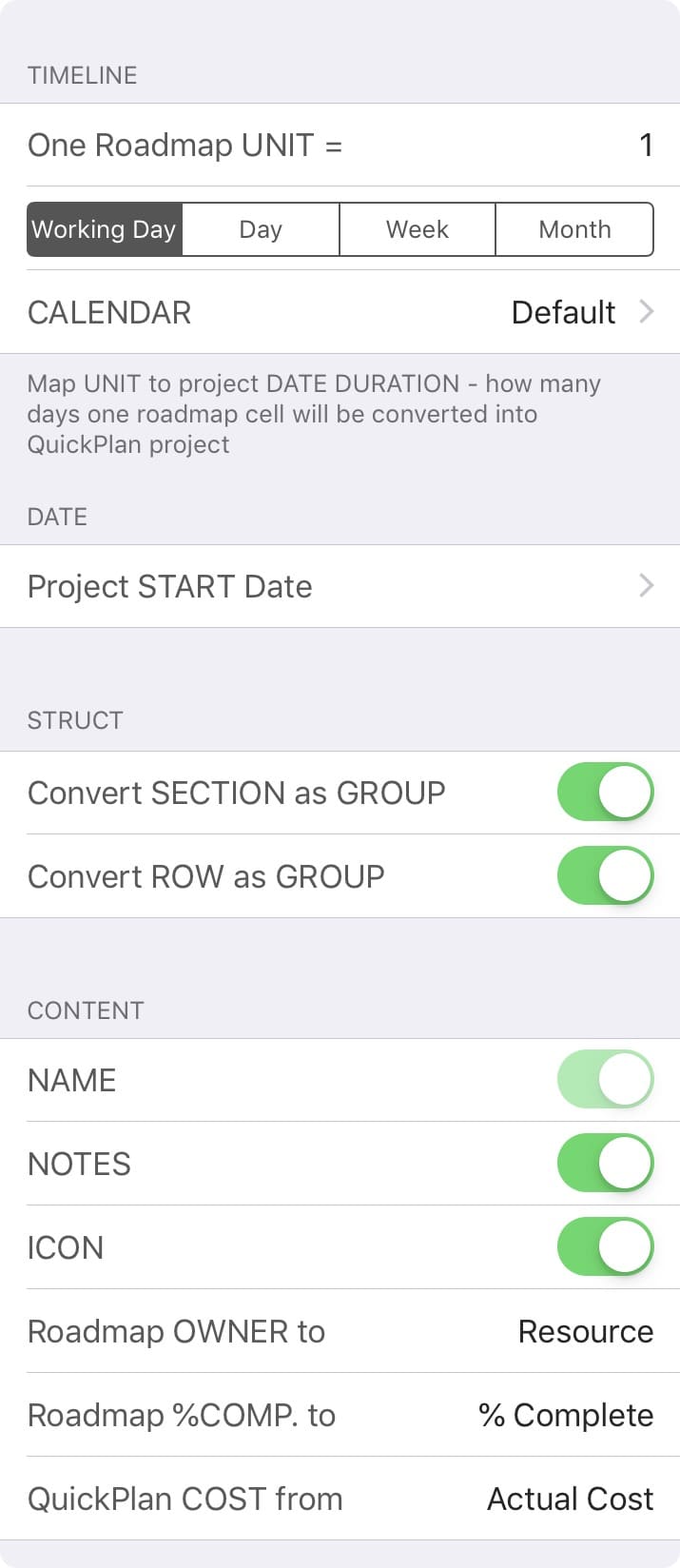Tap the Roadmap %COMP. to label
Viewport: 680px width, 1568px height.
pos(182,1415)
